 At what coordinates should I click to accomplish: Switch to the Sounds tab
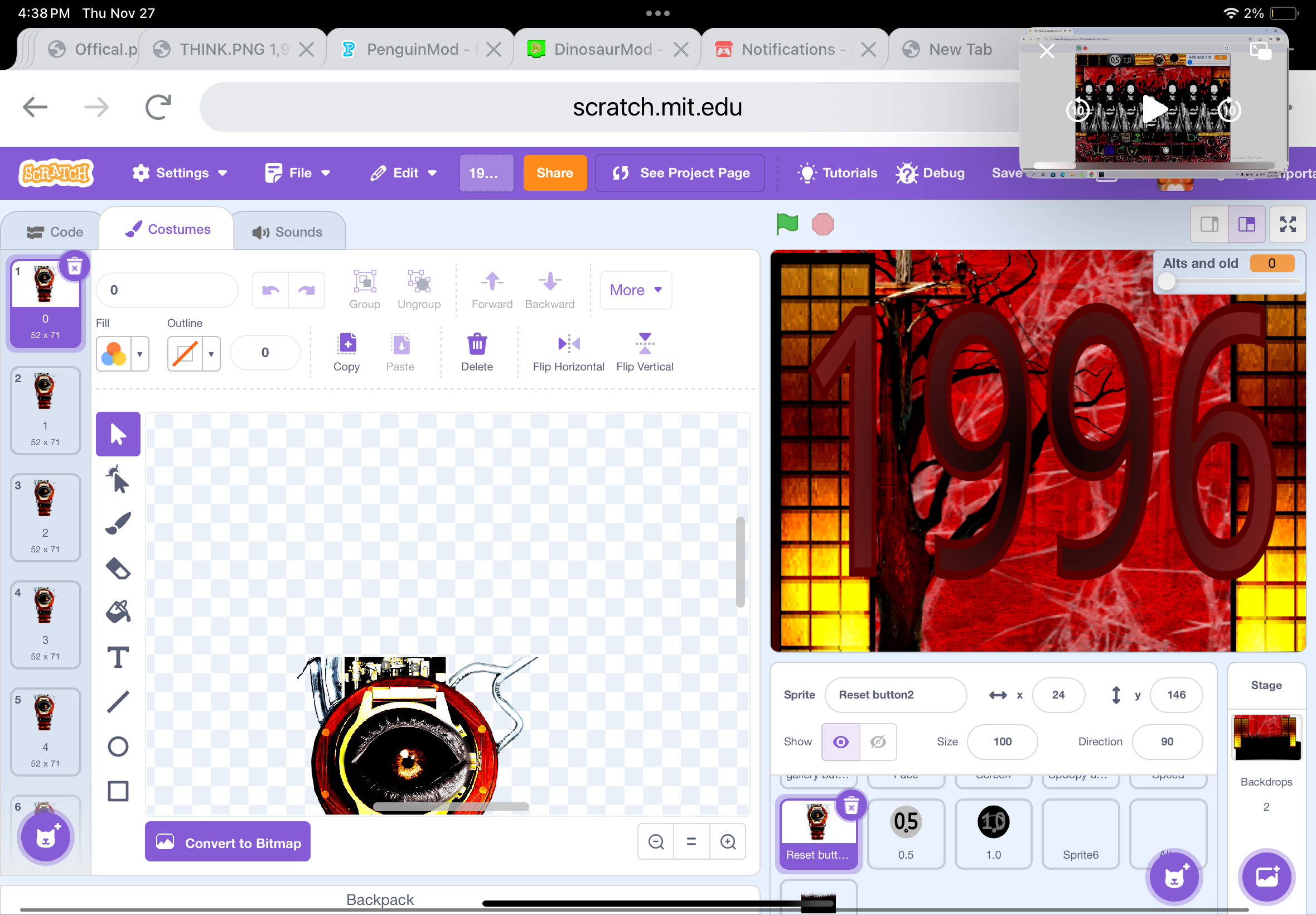click(x=288, y=232)
